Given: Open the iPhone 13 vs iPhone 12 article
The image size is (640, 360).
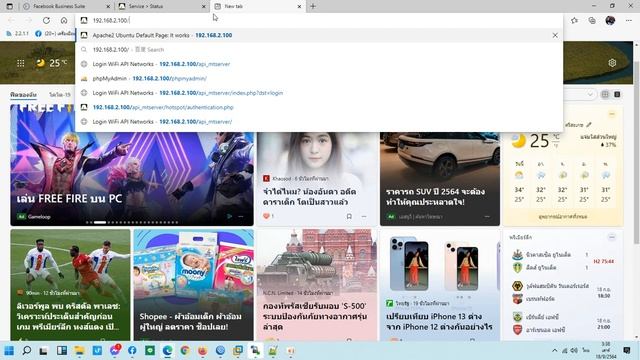Looking at the screenshot, I should click(x=440, y=284).
